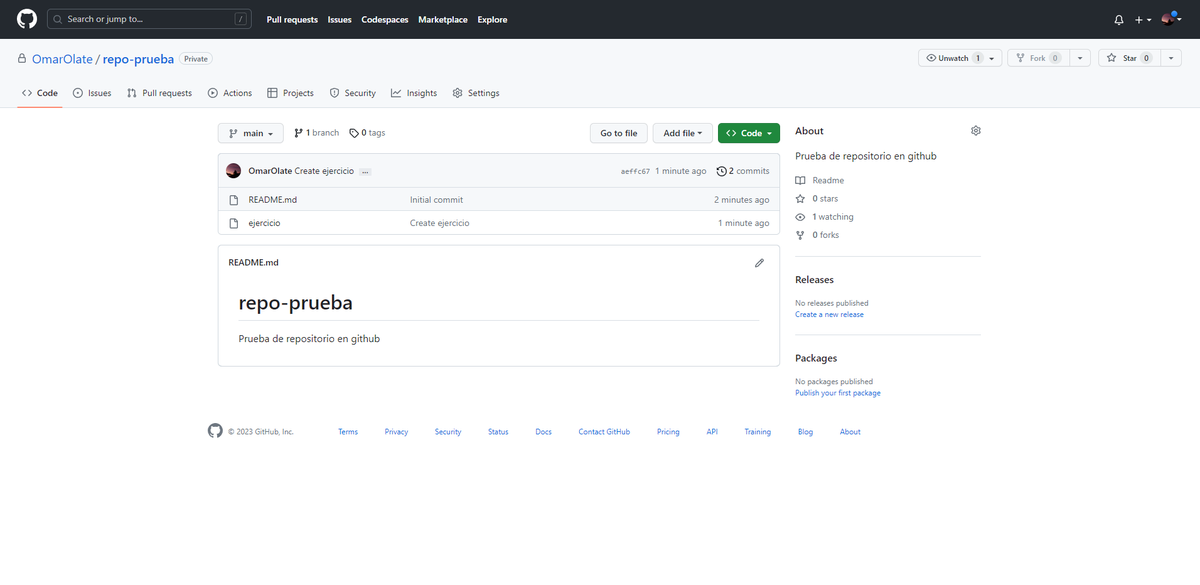Open Marketplace in the header
This screenshot has height=585, width=1200.
click(443, 19)
